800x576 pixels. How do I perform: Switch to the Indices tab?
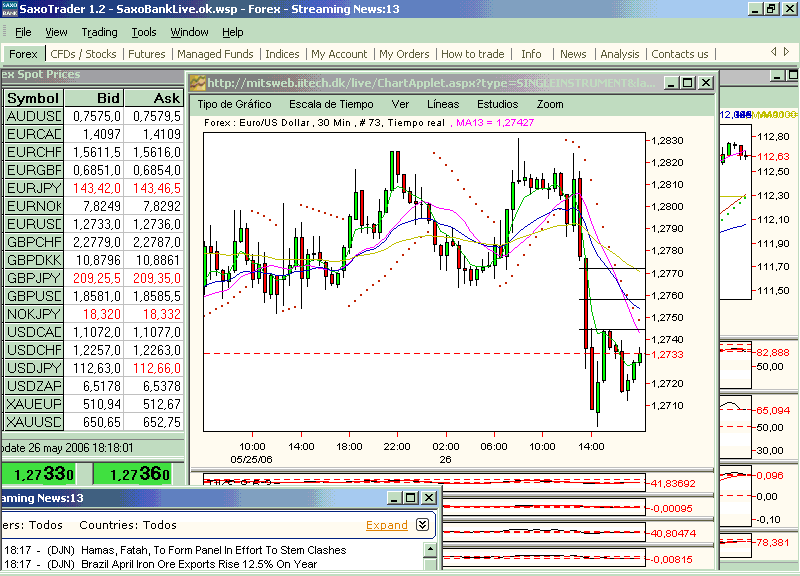(x=282, y=54)
